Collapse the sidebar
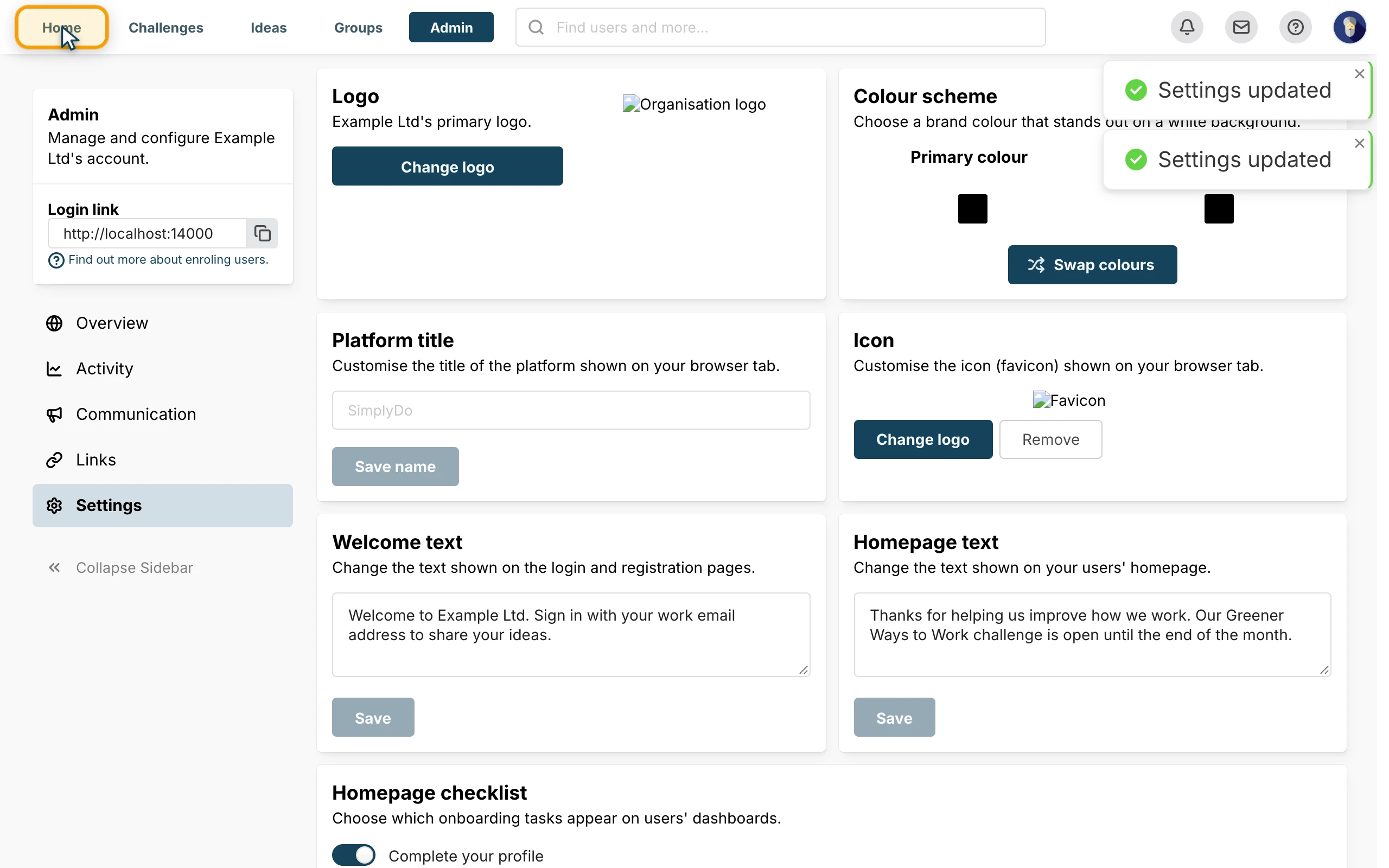 [x=120, y=568]
